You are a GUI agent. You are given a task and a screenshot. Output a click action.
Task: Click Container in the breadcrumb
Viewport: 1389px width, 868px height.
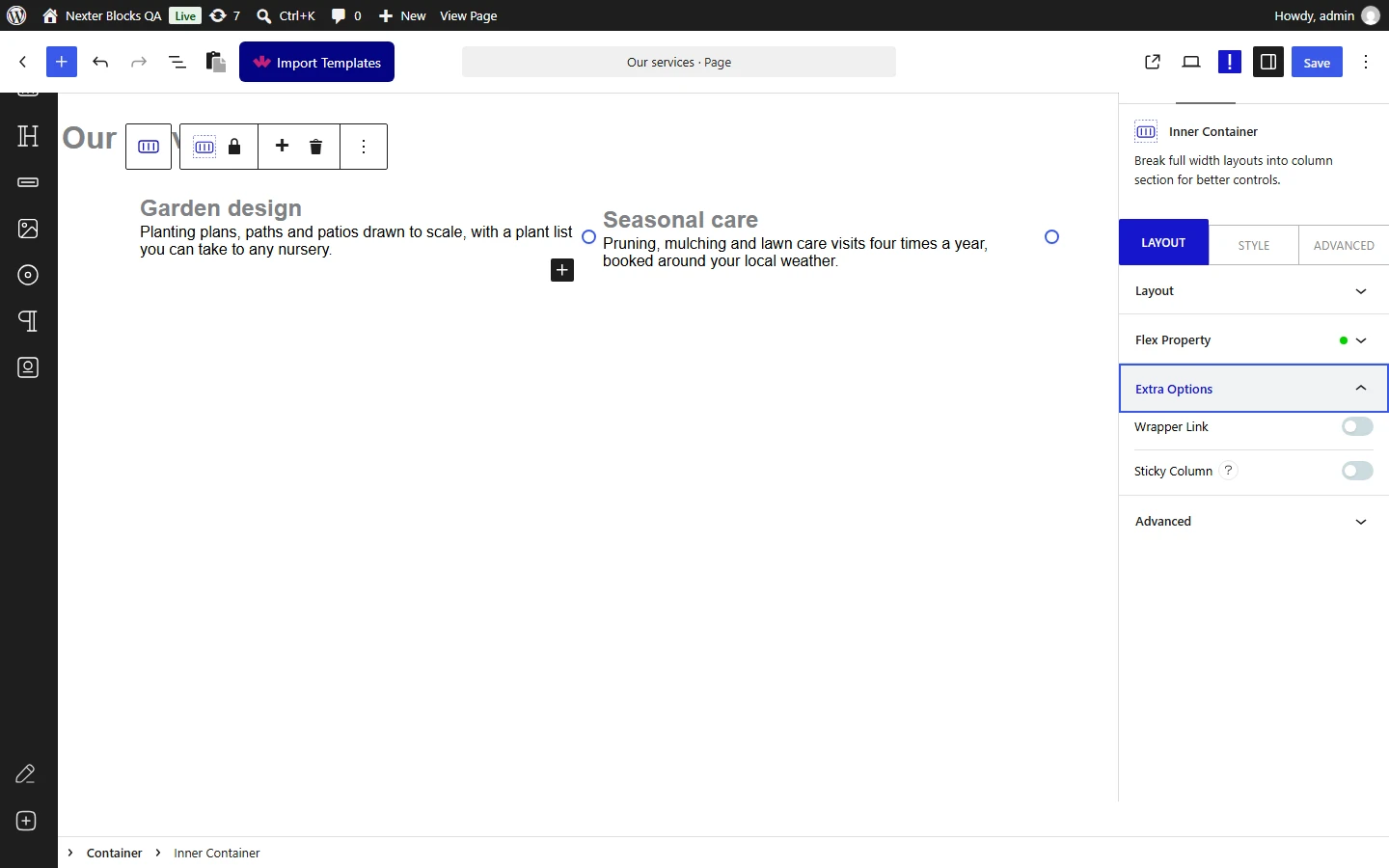pyautogui.click(x=114, y=853)
